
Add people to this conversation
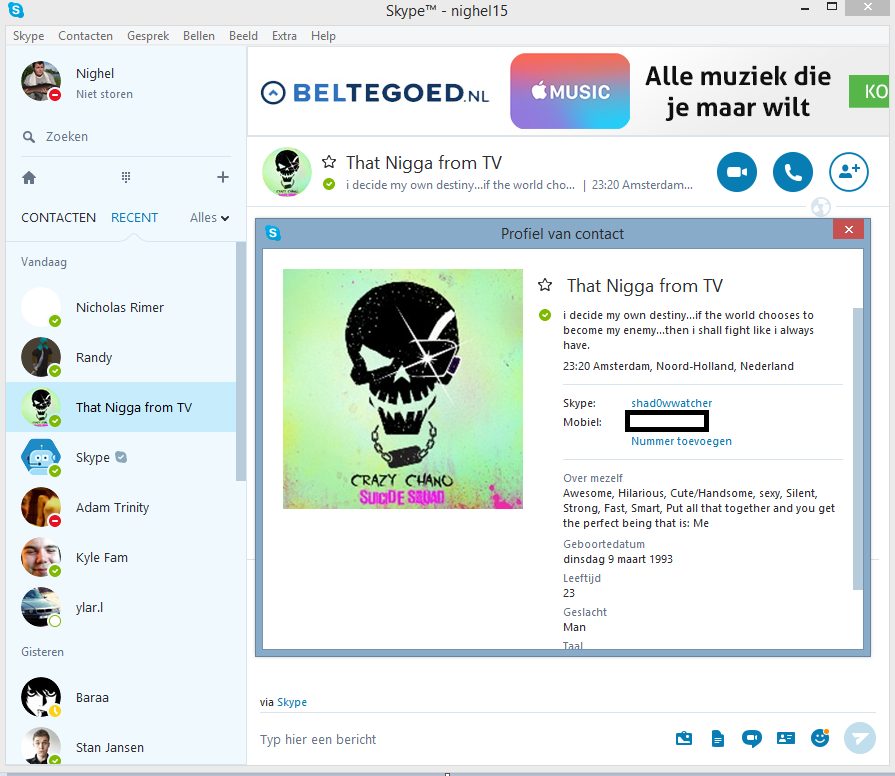849,172
